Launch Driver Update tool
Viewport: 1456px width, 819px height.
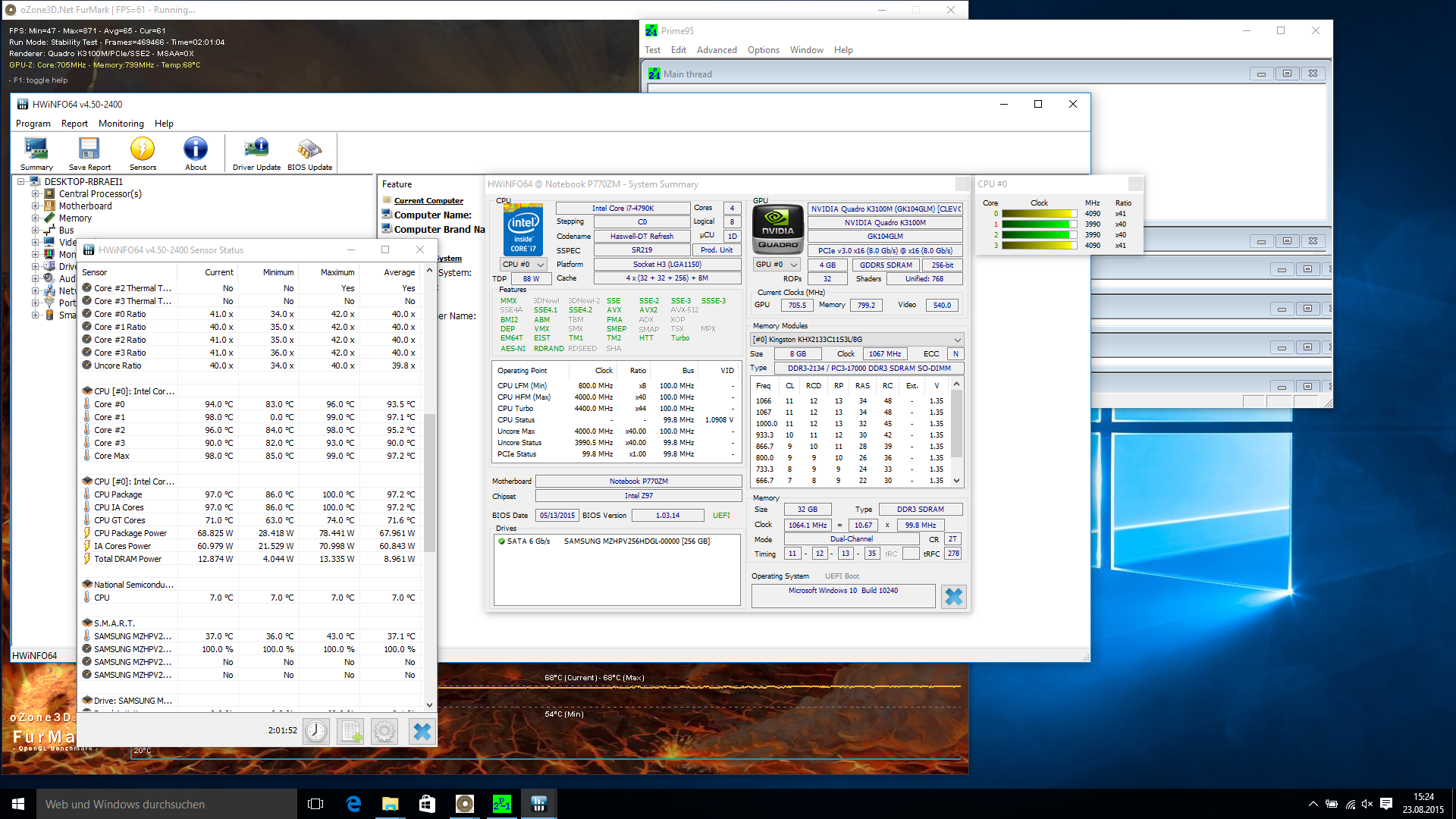256,153
